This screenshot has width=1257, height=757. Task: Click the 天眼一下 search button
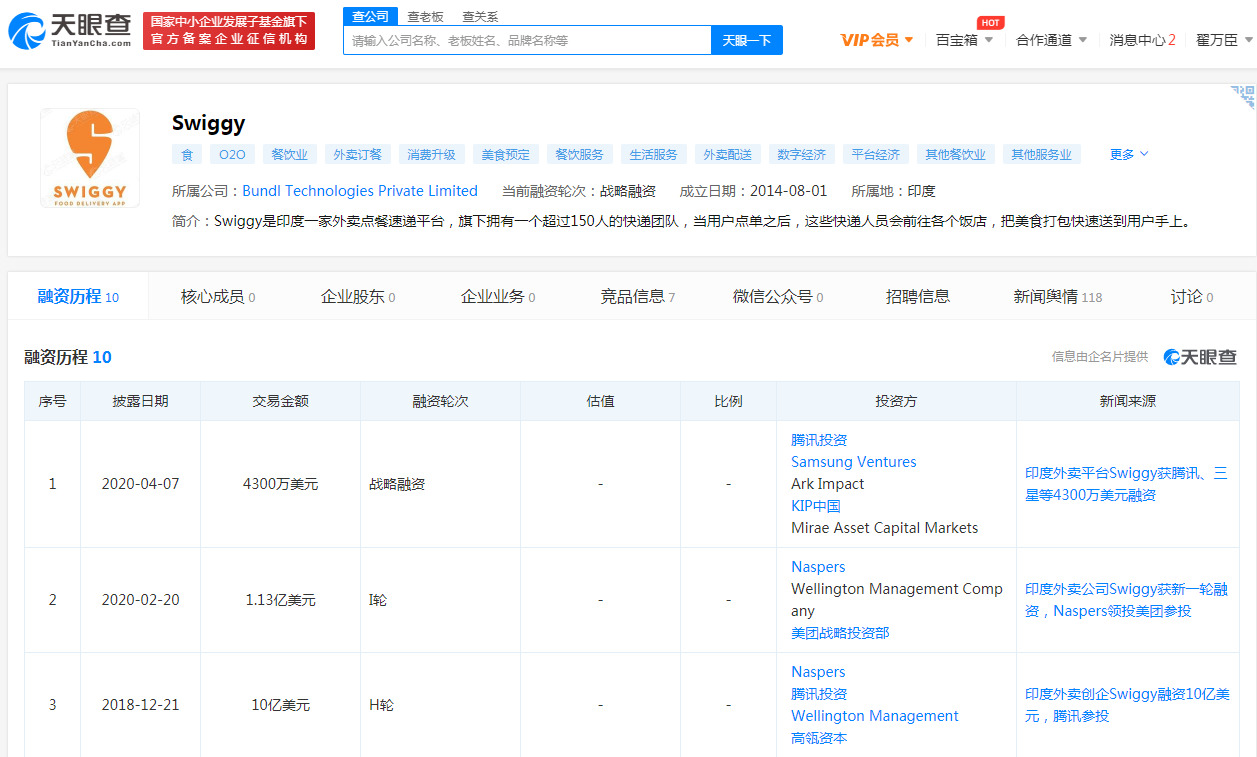coord(746,40)
